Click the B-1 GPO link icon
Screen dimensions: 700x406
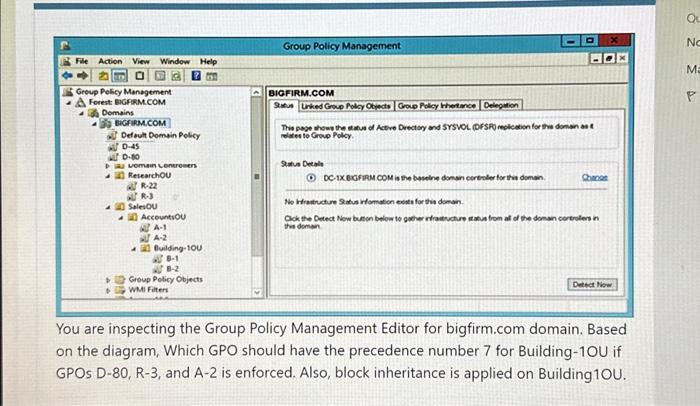tap(157, 258)
